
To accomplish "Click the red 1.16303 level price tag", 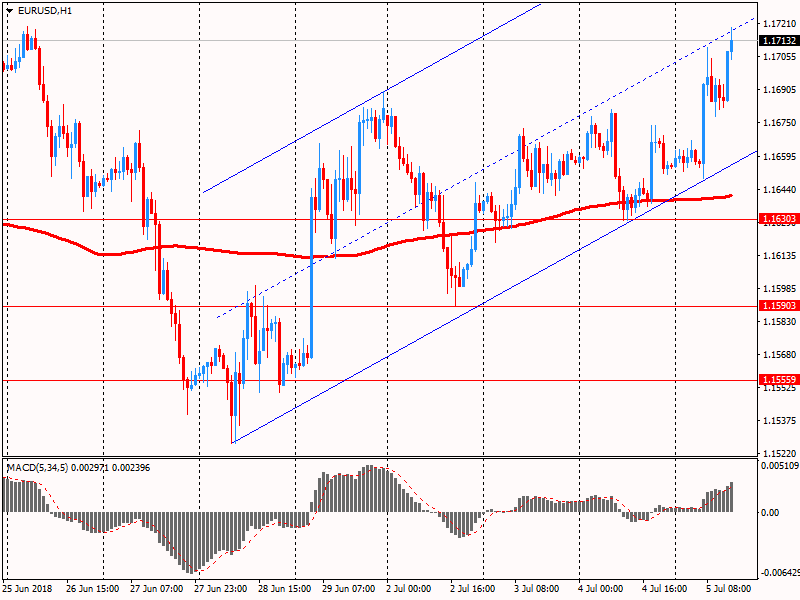I will [x=779, y=219].
